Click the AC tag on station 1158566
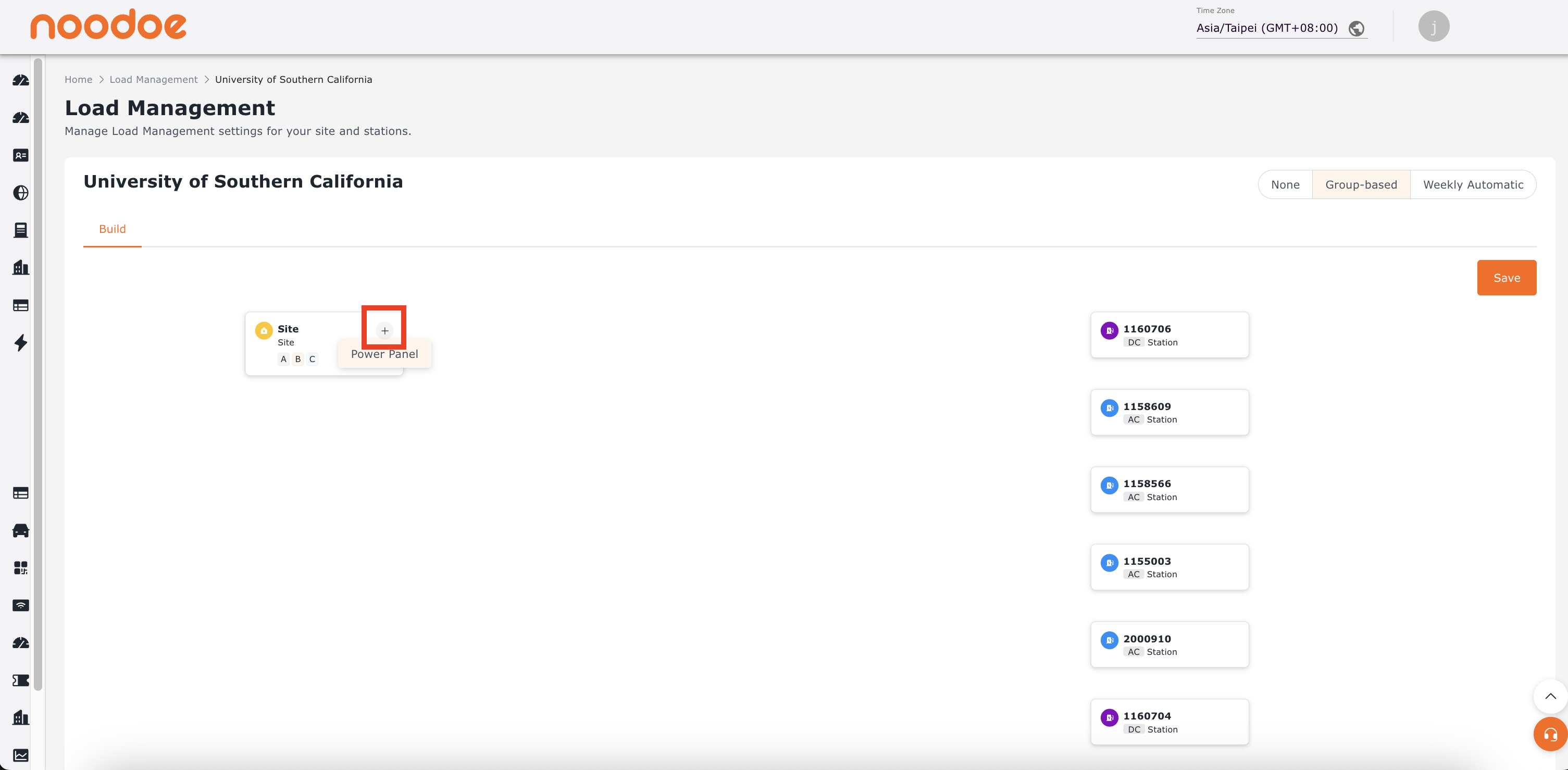 tap(1134, 498)
